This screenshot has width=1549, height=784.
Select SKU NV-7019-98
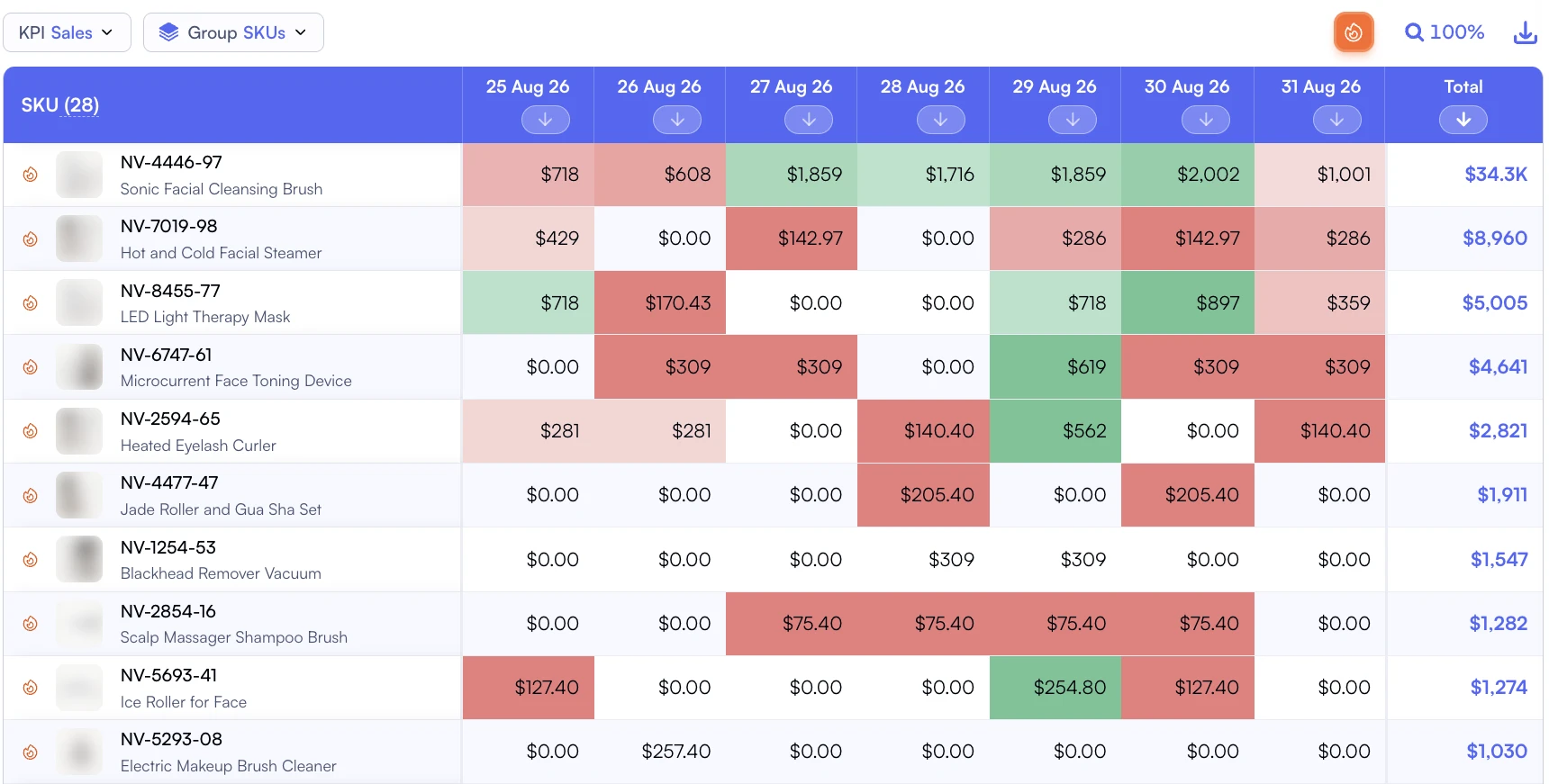coord(168,226)
